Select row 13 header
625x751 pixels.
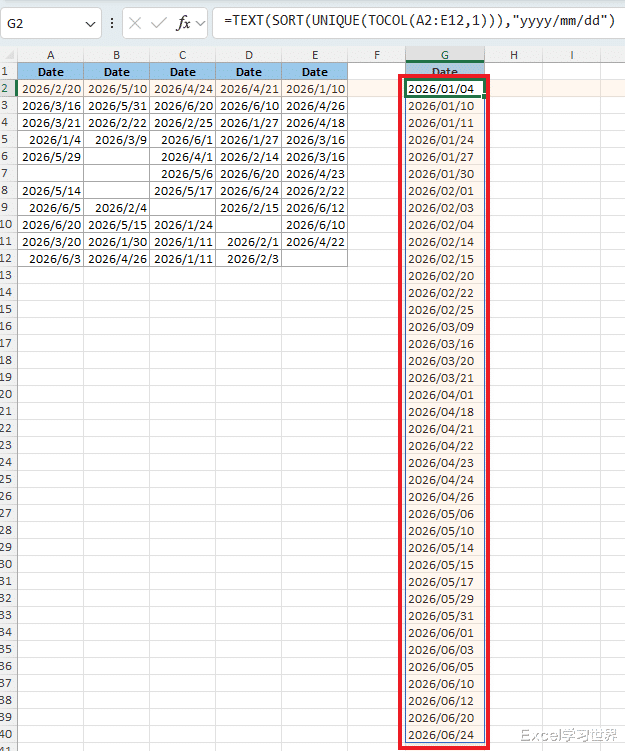click(x=7, y=275)
